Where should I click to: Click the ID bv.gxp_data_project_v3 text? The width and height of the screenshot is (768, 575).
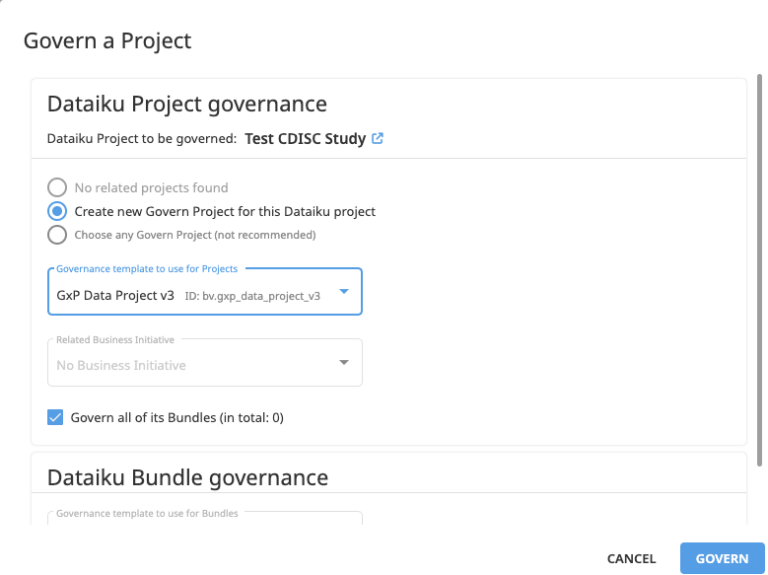pos(252,296)
